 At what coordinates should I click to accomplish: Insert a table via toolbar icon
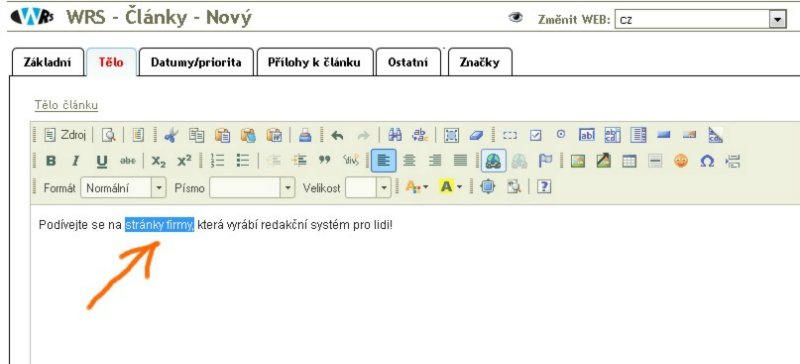coord(630,161)
